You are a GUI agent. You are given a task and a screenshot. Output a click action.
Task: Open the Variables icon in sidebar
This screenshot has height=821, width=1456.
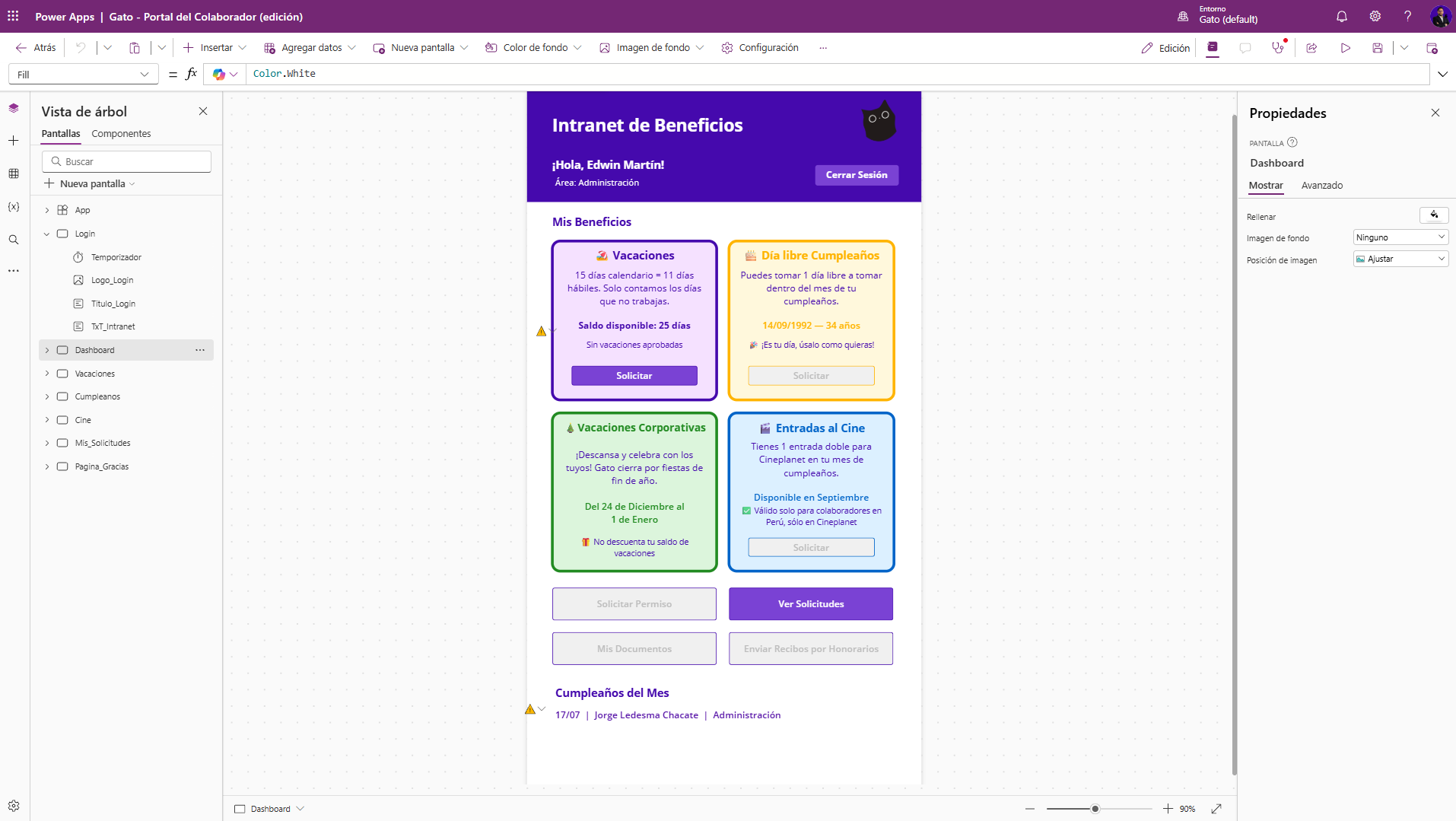point(14,207)
